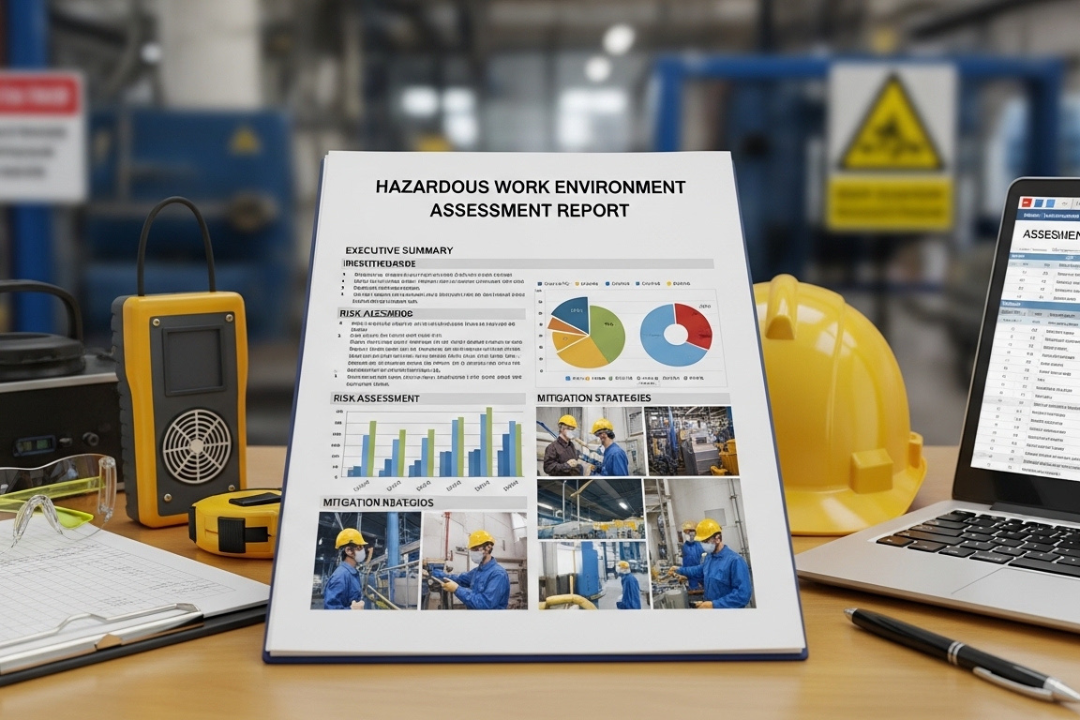Click the red icon on laptop toolbar

coord(1026,202)
